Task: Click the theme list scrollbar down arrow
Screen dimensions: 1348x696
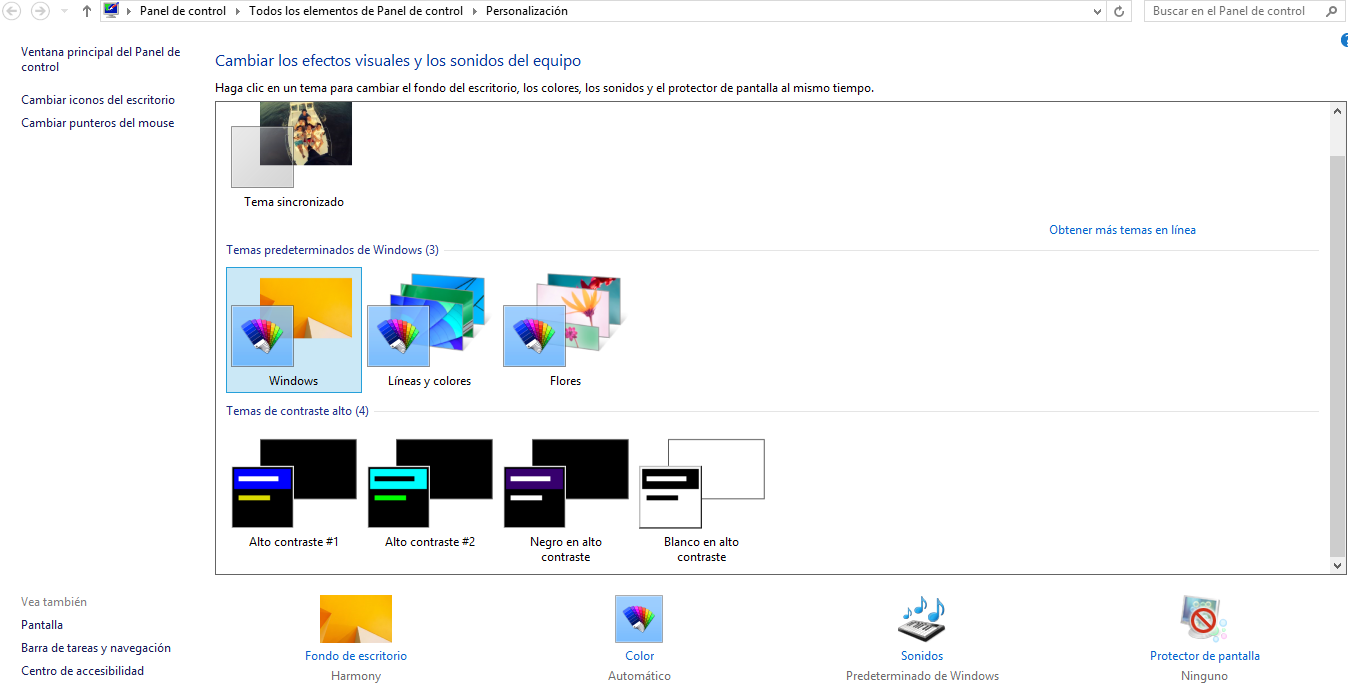Action: tap(1338, 565)
